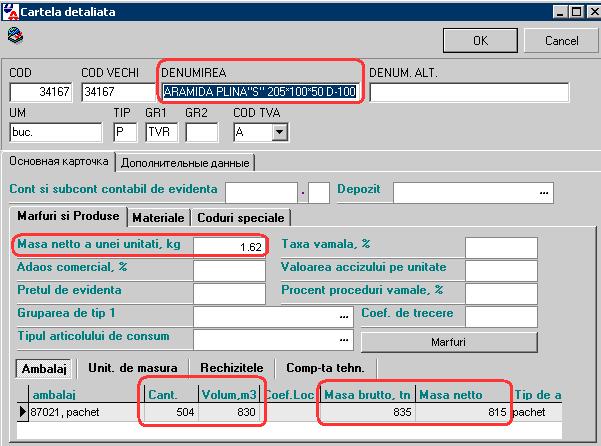Viewport: 601px width, 446px height.
Task: Click the Taxa vamala, % field
Action: (501, 248)
